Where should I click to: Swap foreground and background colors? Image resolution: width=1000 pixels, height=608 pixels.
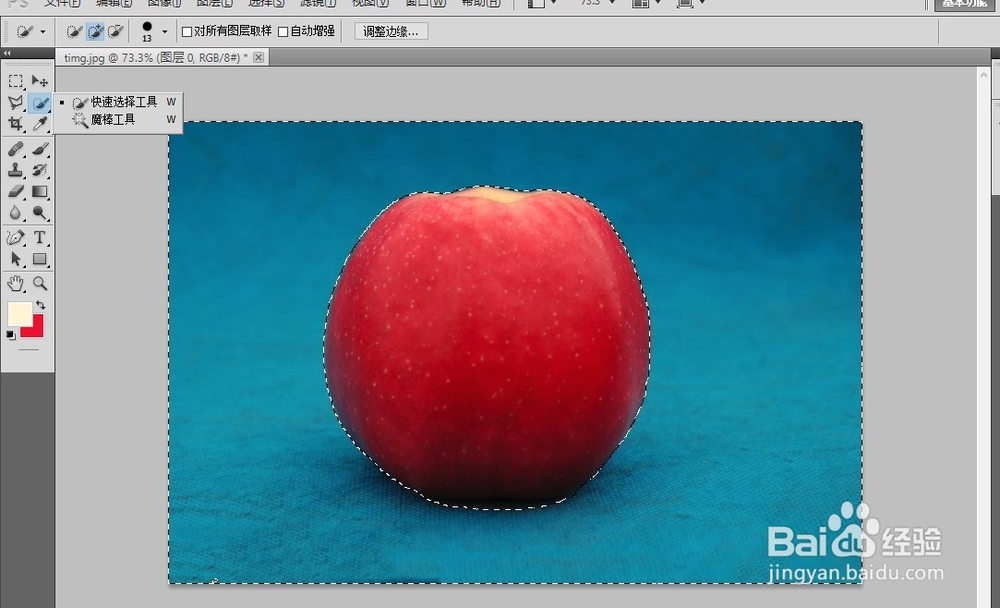(40, 305)
